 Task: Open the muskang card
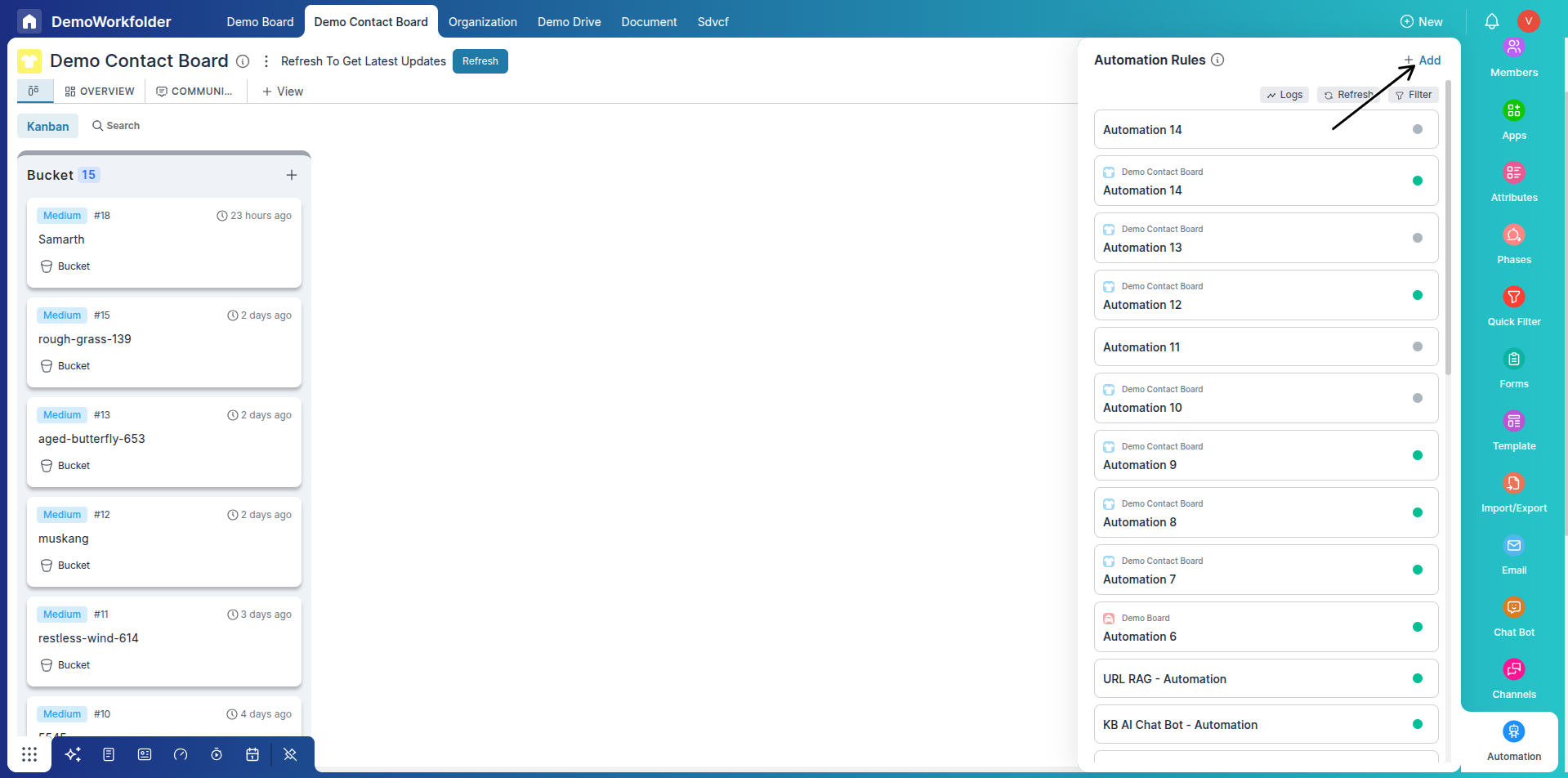click(x=164, y=542)
